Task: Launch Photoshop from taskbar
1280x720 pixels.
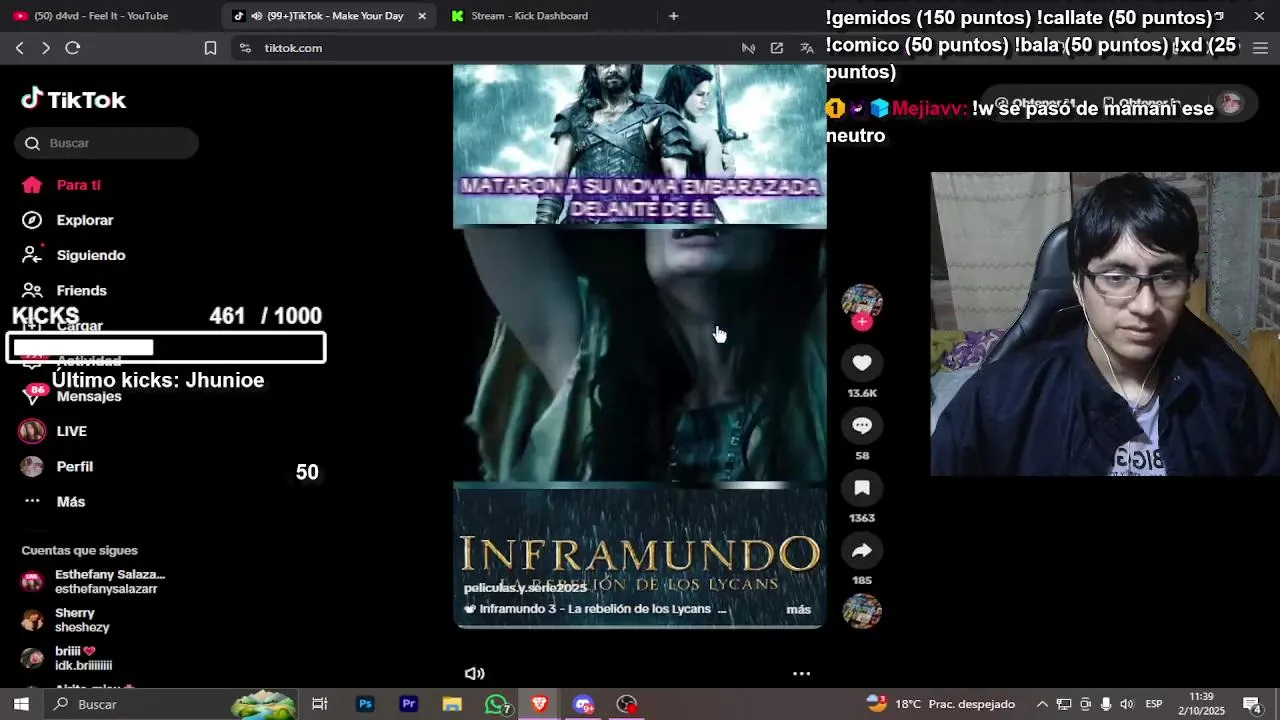Action: point(365,704)
